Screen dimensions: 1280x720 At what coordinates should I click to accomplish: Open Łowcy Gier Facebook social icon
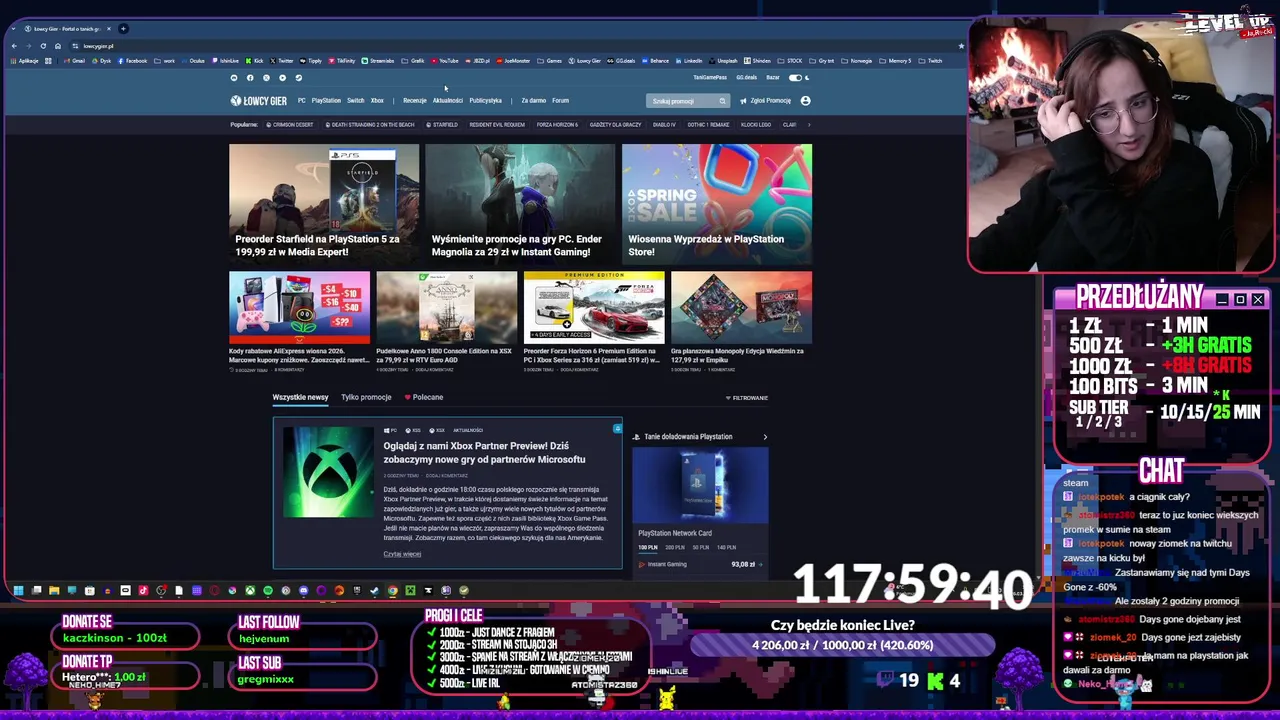(250, 78)
